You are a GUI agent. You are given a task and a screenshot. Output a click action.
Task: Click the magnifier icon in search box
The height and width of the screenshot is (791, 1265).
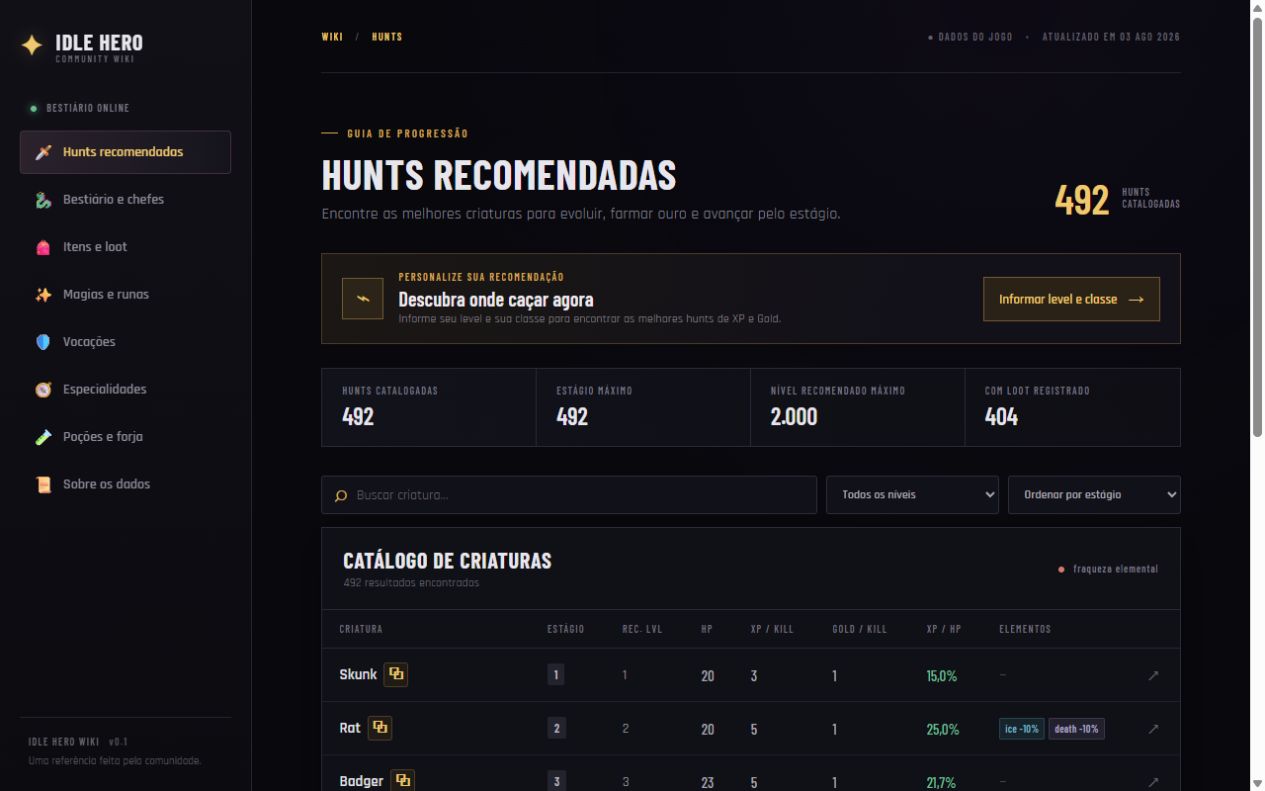click(x=341, y=495)
